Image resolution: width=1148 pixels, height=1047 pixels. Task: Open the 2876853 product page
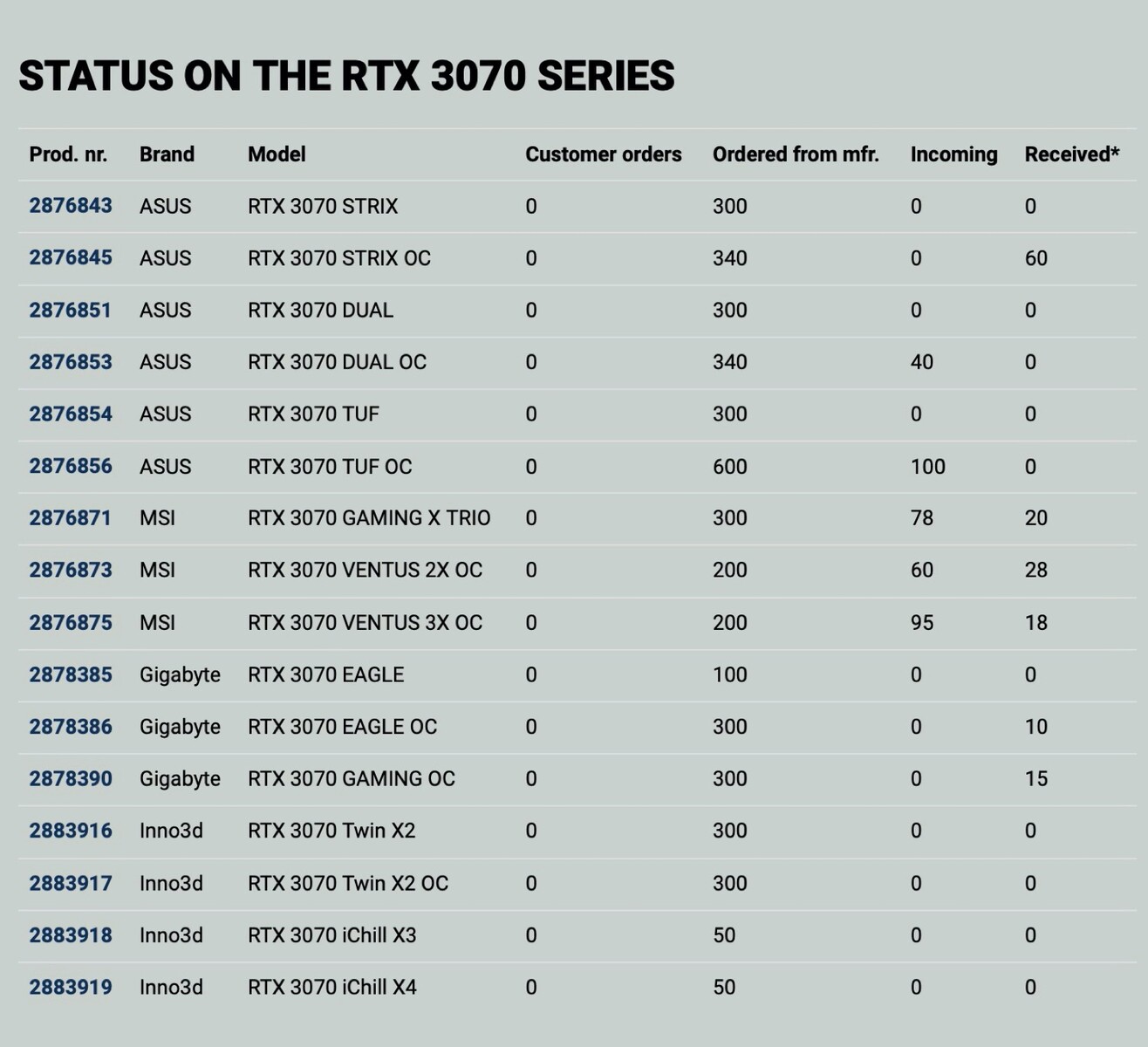[71, 362]
